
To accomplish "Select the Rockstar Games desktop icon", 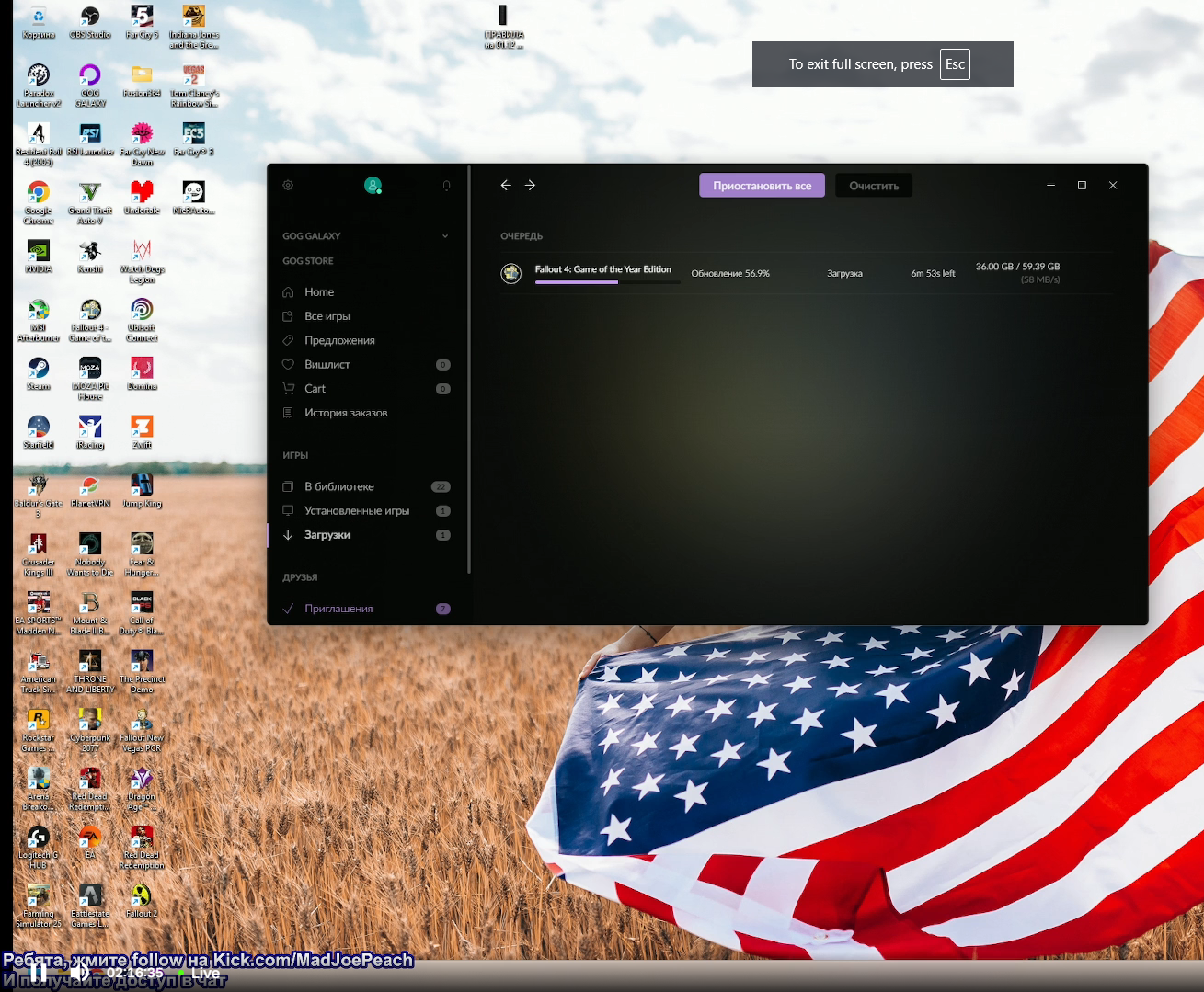I will [39, 730].
